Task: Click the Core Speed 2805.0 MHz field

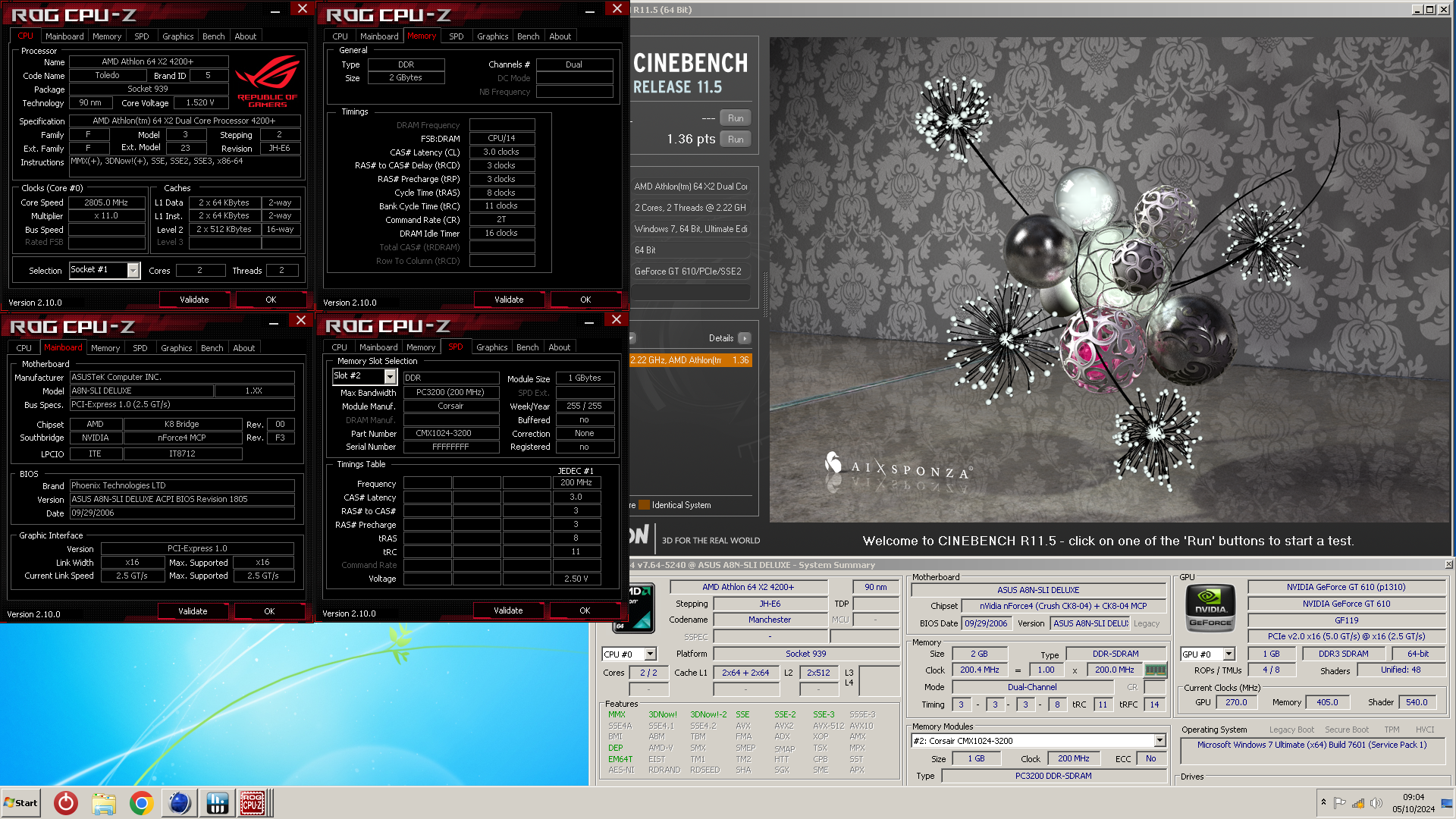Action: click(x=106, y=202)
